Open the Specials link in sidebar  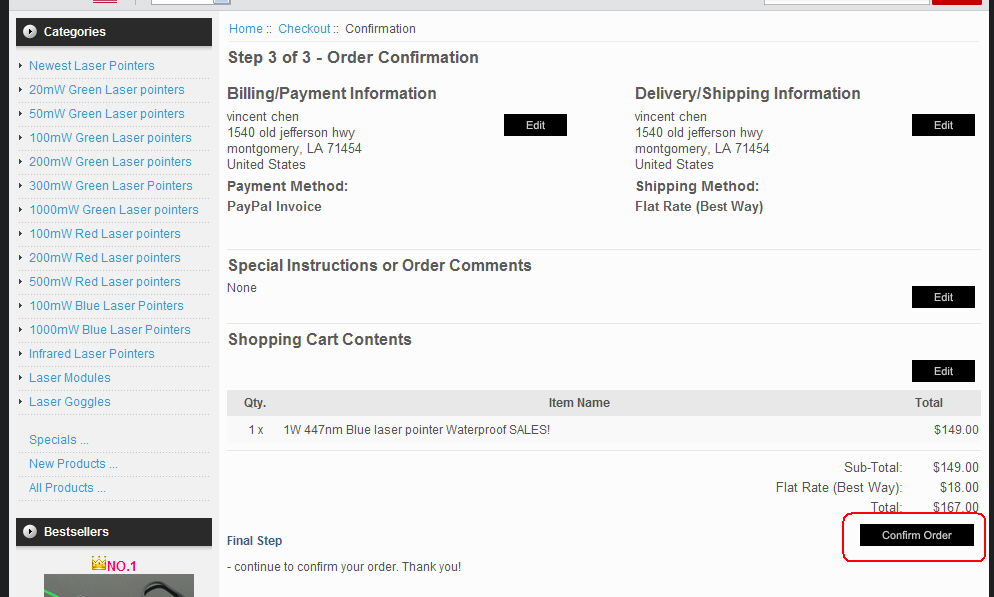[x=59, y=440]
